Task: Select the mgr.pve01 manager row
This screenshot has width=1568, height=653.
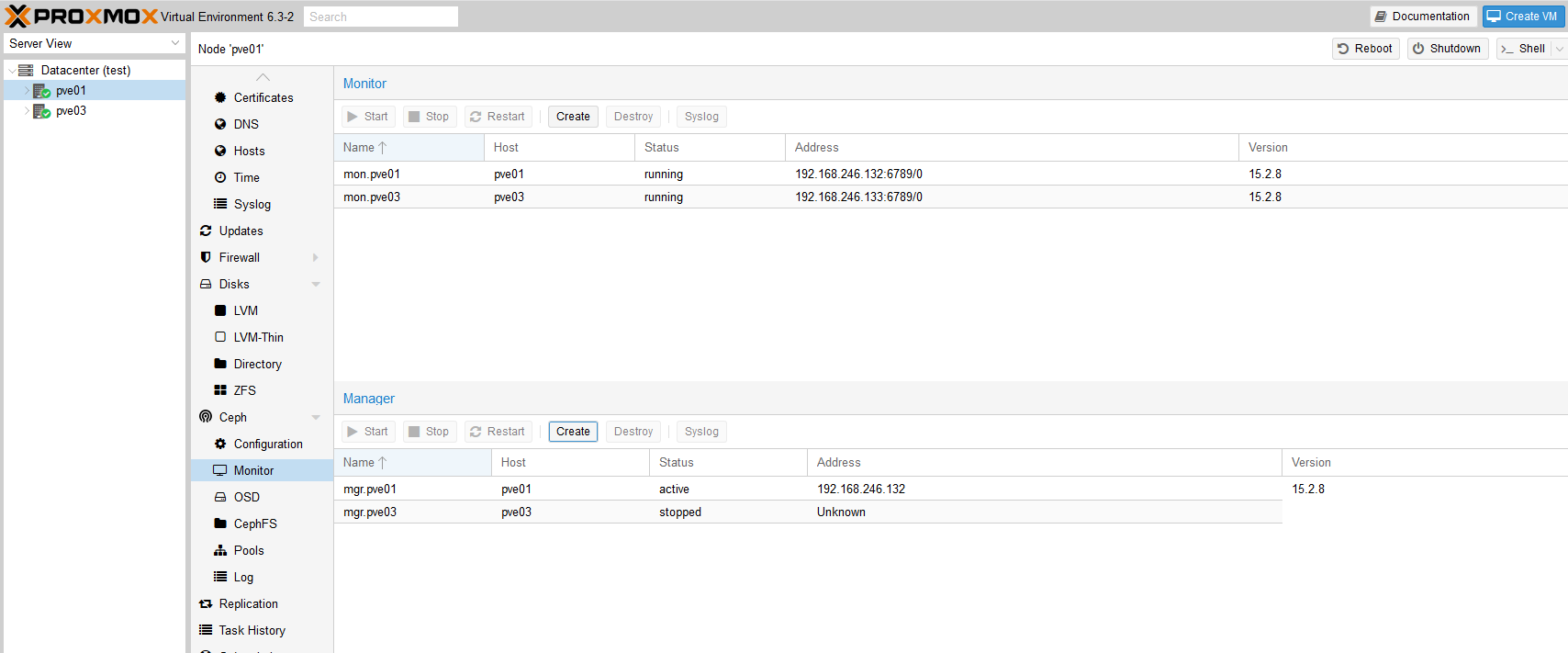Action: tap(808, 489)
